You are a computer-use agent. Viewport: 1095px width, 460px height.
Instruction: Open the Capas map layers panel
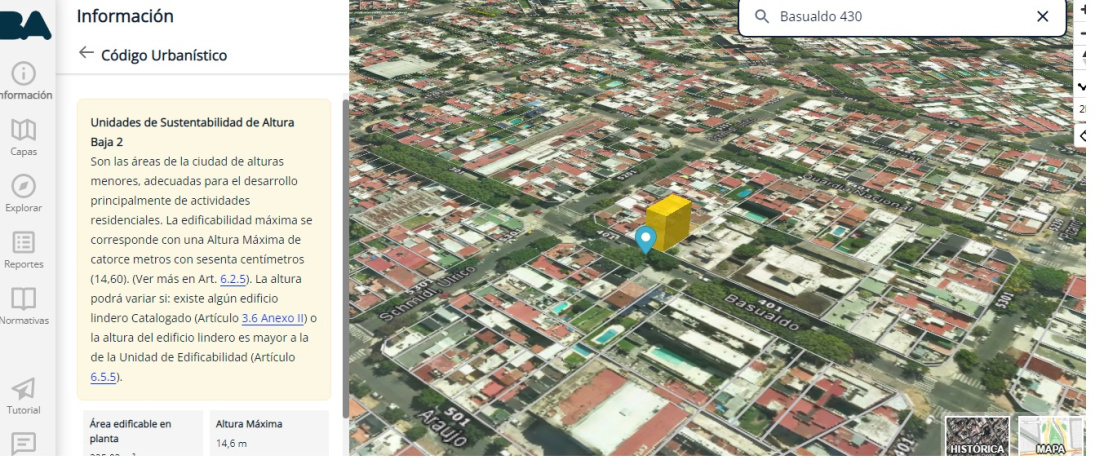(x=24, y=138)
